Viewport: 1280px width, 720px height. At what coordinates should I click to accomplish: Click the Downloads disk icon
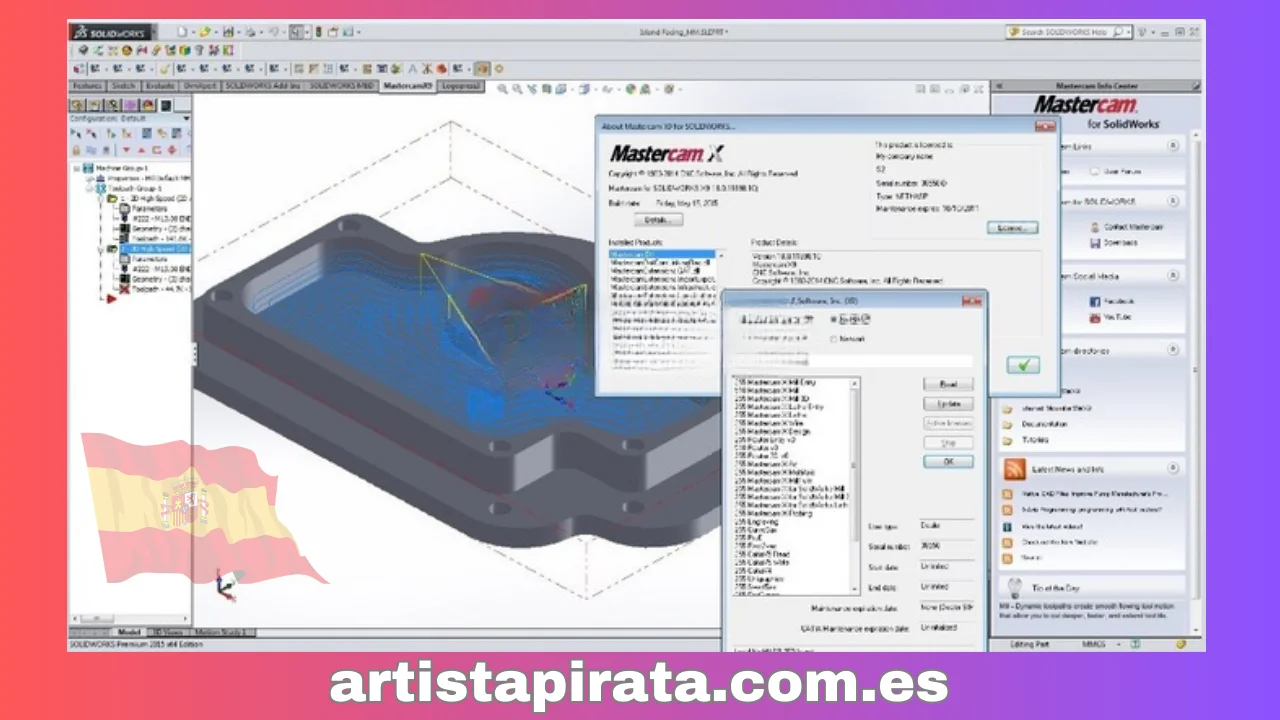[x=1095, y=243]
